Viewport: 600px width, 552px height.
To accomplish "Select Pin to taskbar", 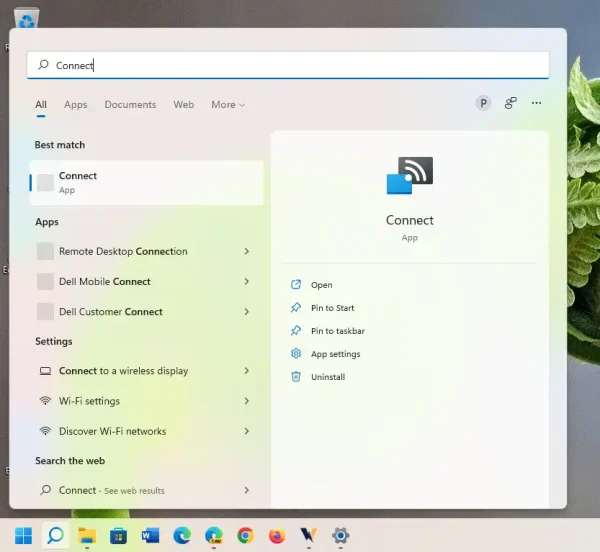I will [338, 331].
